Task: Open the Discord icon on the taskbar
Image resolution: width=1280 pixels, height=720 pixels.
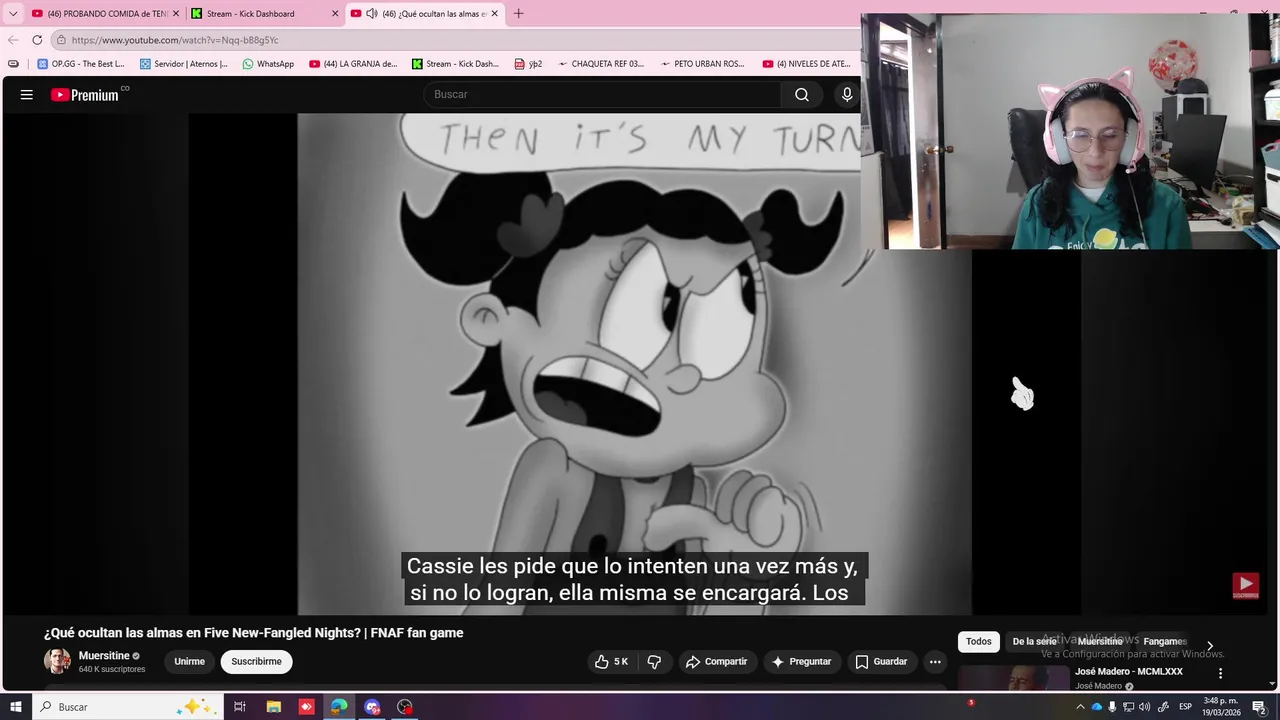Action: (372, 707)
